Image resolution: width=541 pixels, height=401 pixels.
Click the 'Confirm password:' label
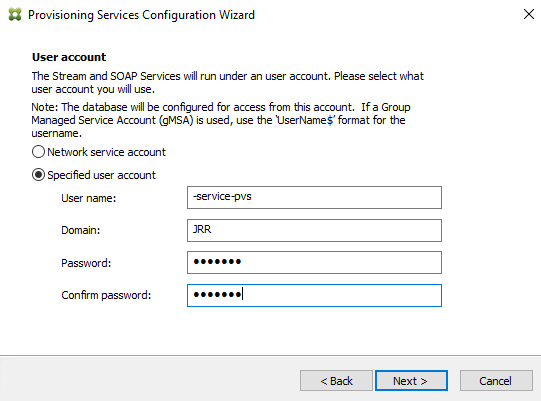click(106, 295)
